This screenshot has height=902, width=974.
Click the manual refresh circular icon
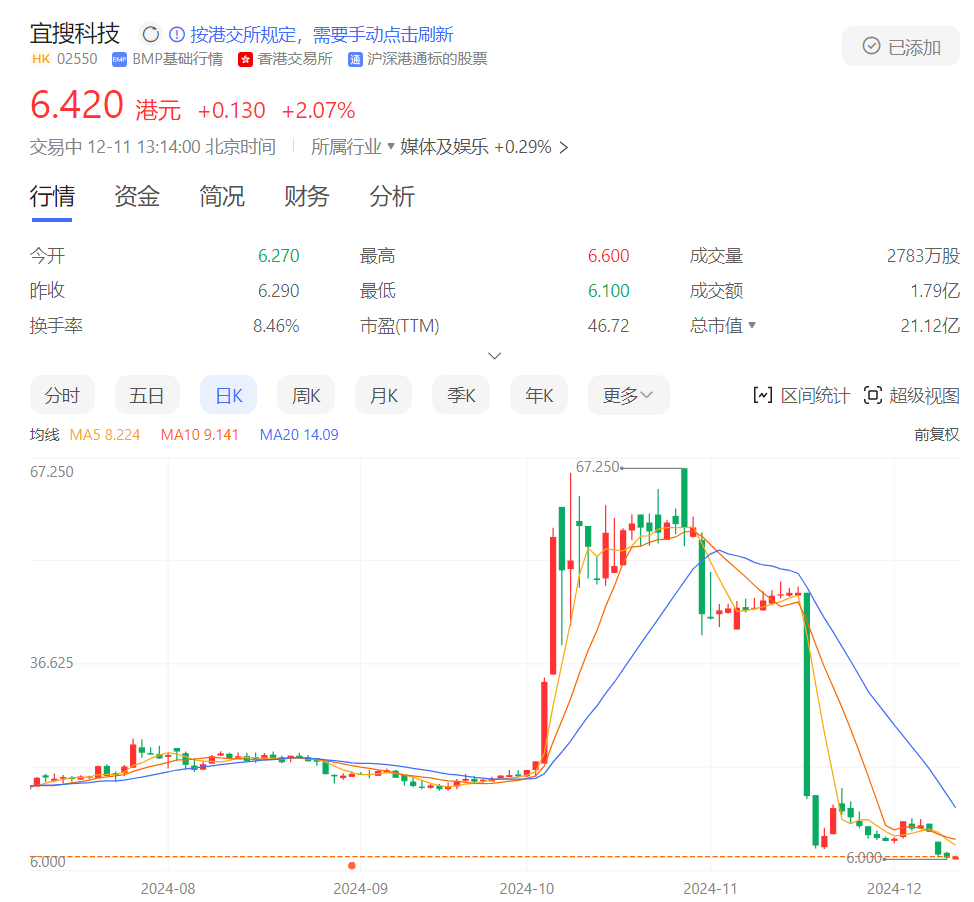tap(150, 34)
